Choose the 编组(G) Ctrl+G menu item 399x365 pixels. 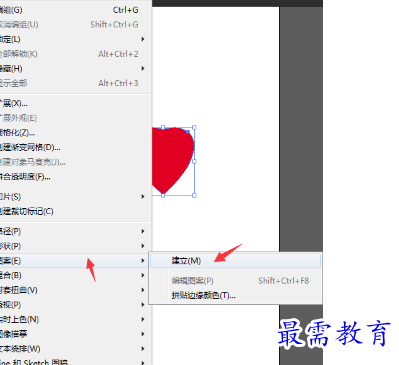pyautogui.click(x=75, y=10)
